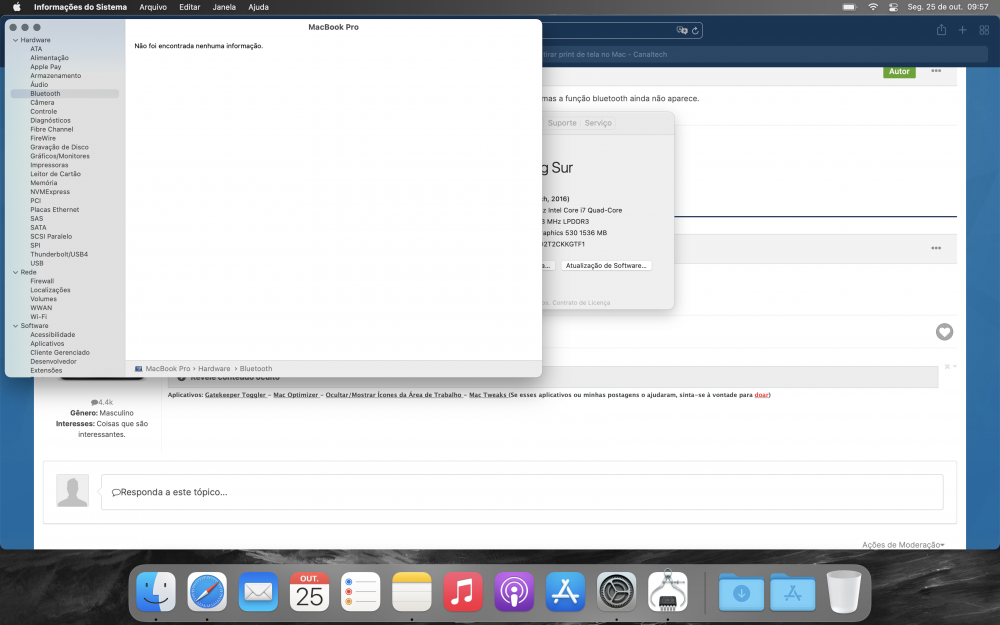Select Câmera in sidebar
Screen dimensions: 1000x625
click(x=42, y=102)
